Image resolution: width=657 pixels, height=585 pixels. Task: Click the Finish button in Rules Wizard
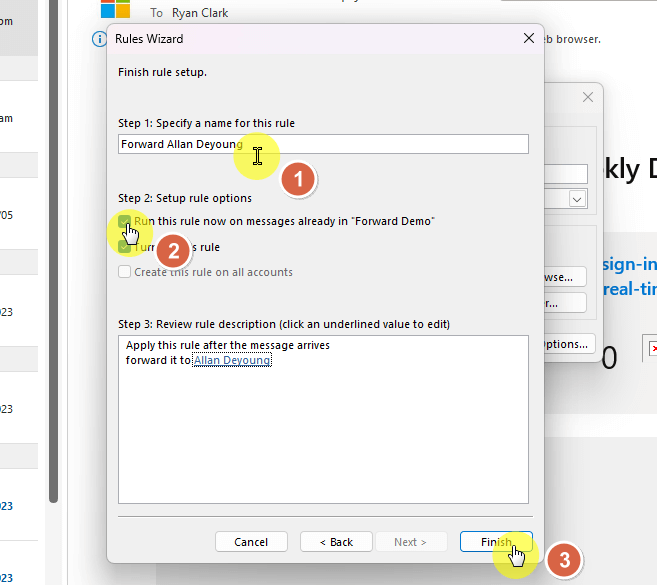click(x=496, y=542)
